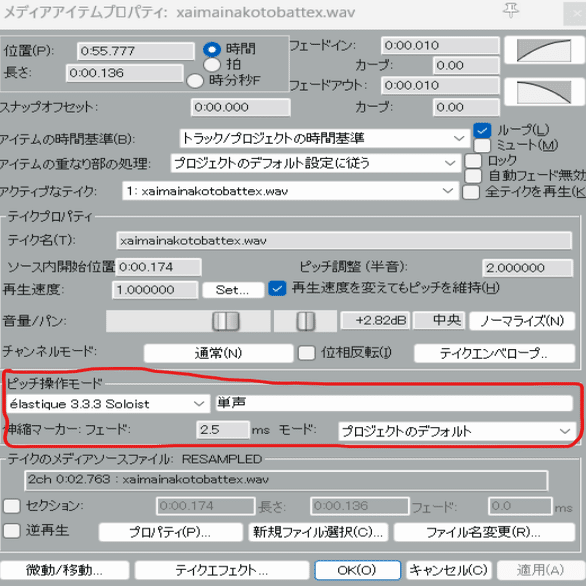The image size is (586, 586).
Task: Enable the 位相反転 checkbox
Action: pos(306,353)
